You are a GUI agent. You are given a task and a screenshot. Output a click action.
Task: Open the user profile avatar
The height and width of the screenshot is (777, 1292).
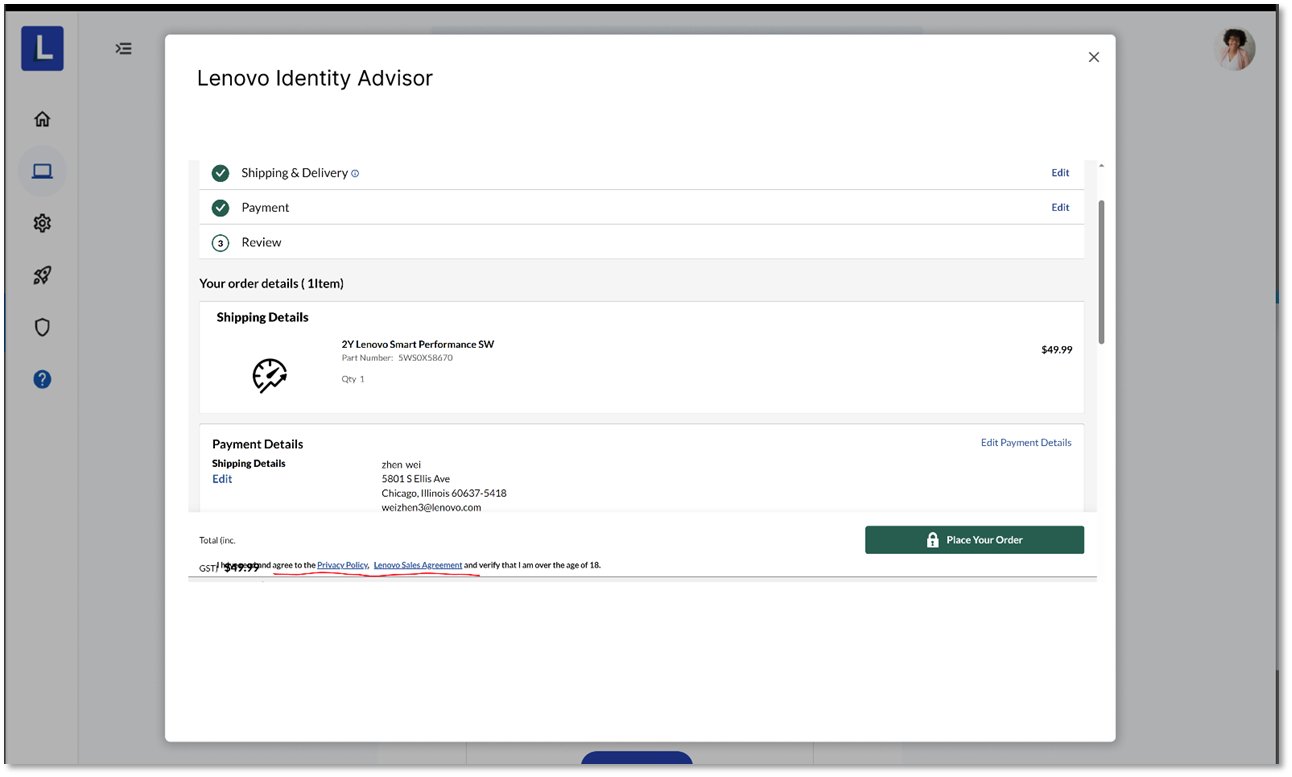pyautogui.click(x=1235, y=49)
